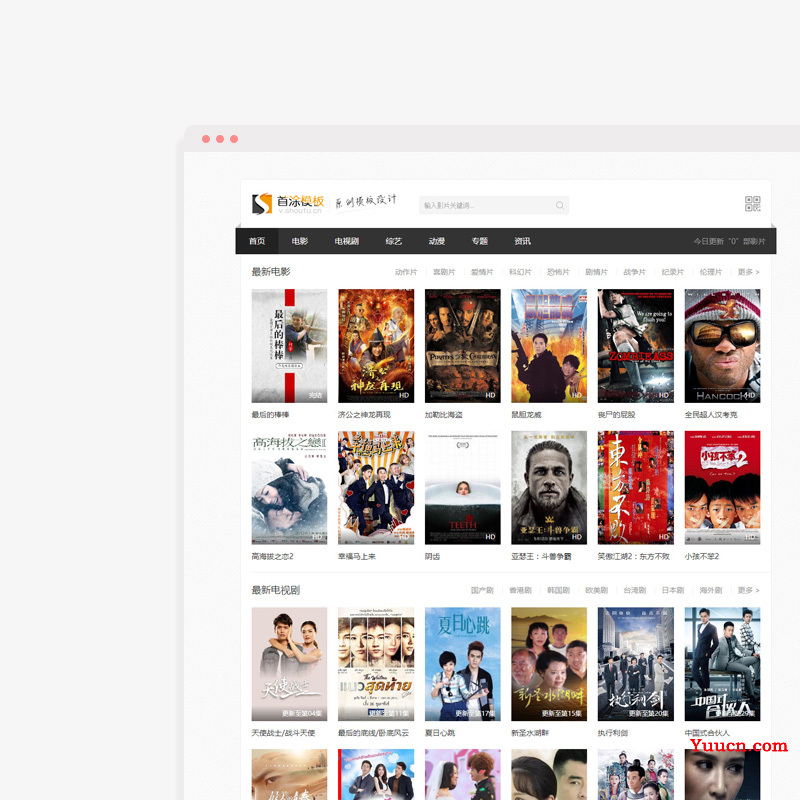Click the 鼠胆龙威 title text
800x800 pixels.
(527, 415)
